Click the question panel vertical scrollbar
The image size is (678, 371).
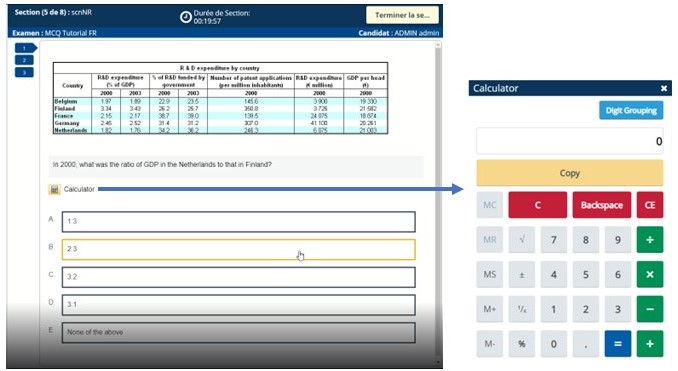(x=438, y=203)
